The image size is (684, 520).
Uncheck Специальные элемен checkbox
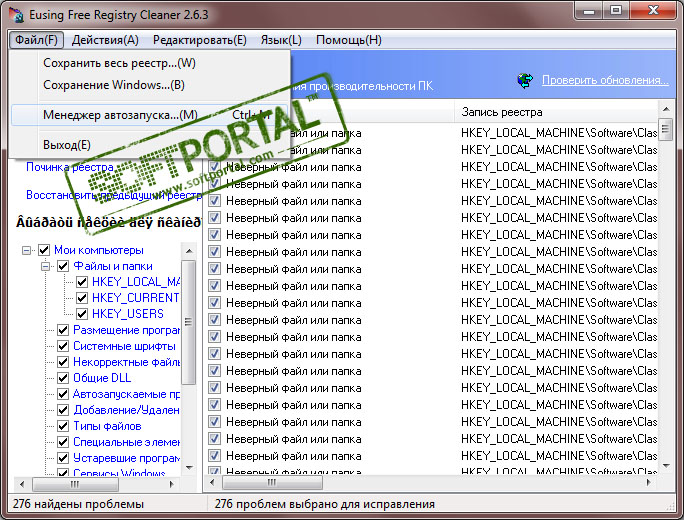63,442
